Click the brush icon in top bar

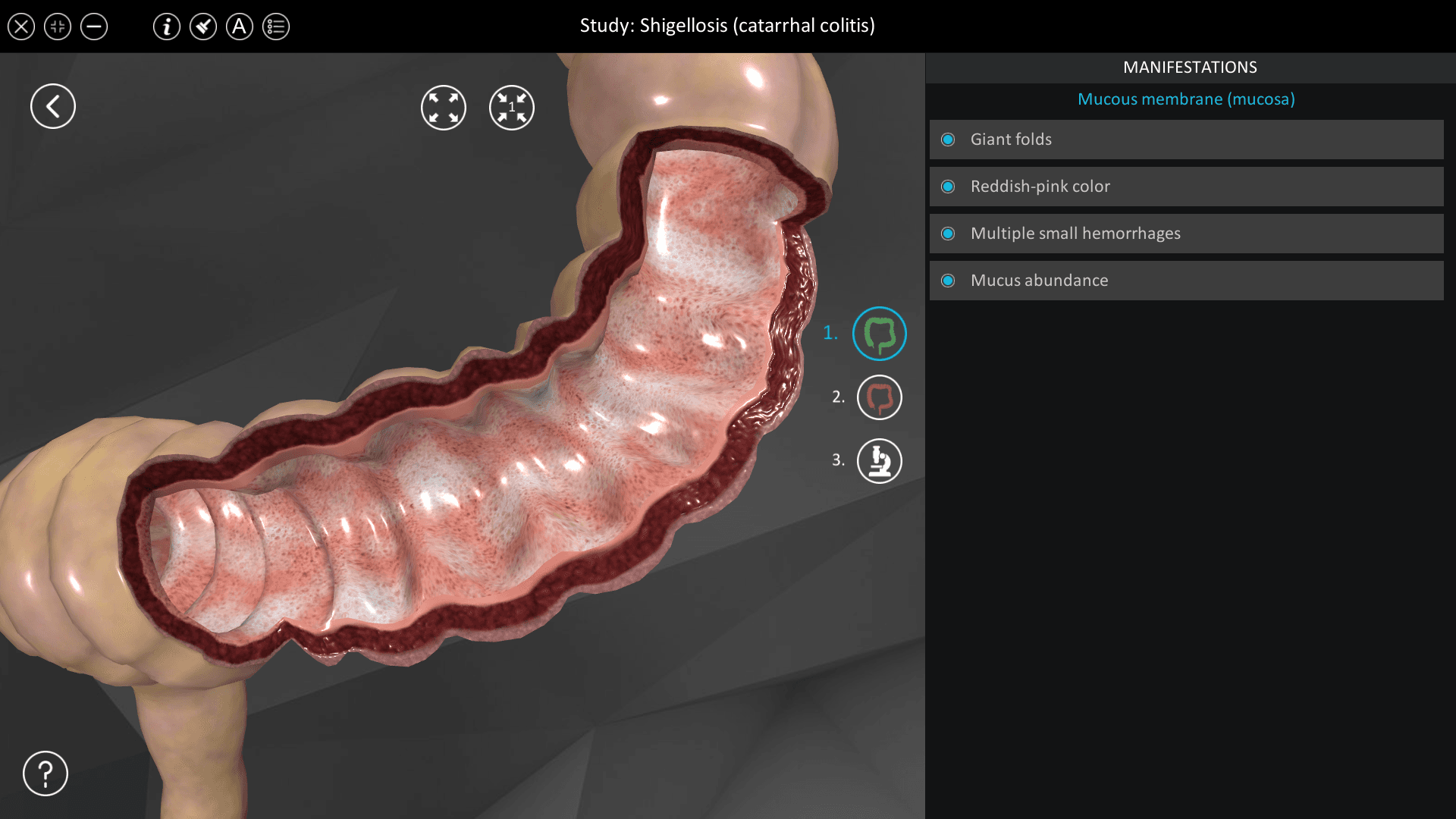click(x=203, y=27)
